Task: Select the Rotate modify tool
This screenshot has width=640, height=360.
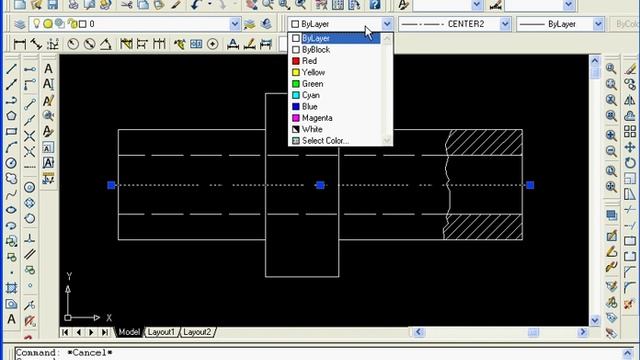Action: pos(630,163)
